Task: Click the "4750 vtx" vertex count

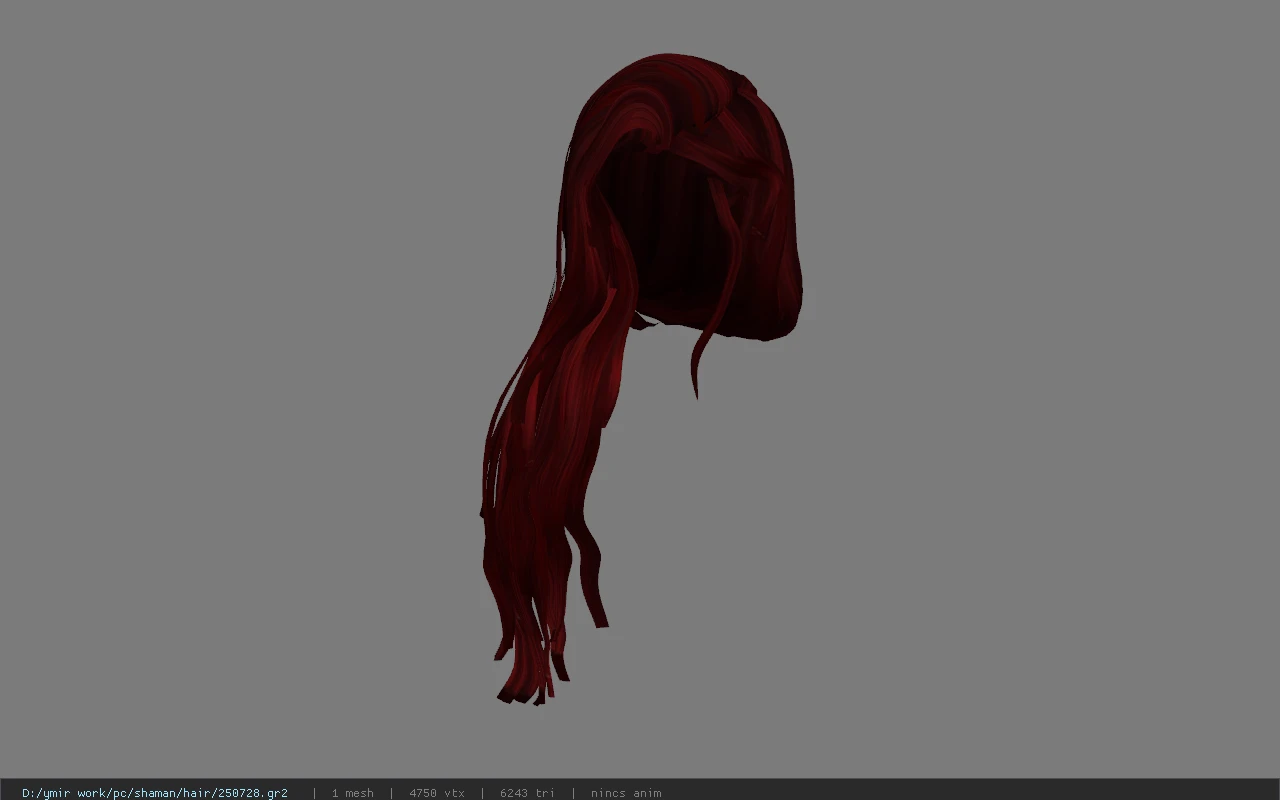Action: click(437, 793)
